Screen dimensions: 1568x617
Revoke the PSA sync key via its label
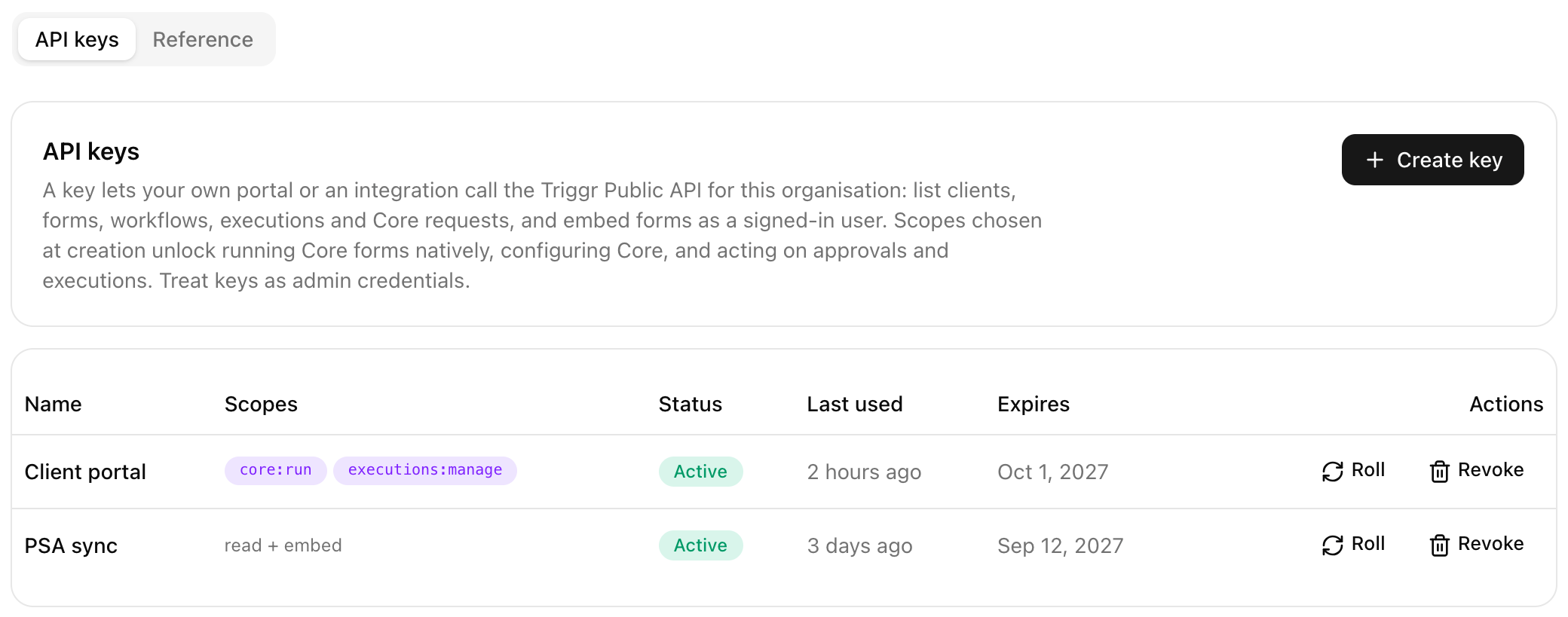coord(1491,544)
